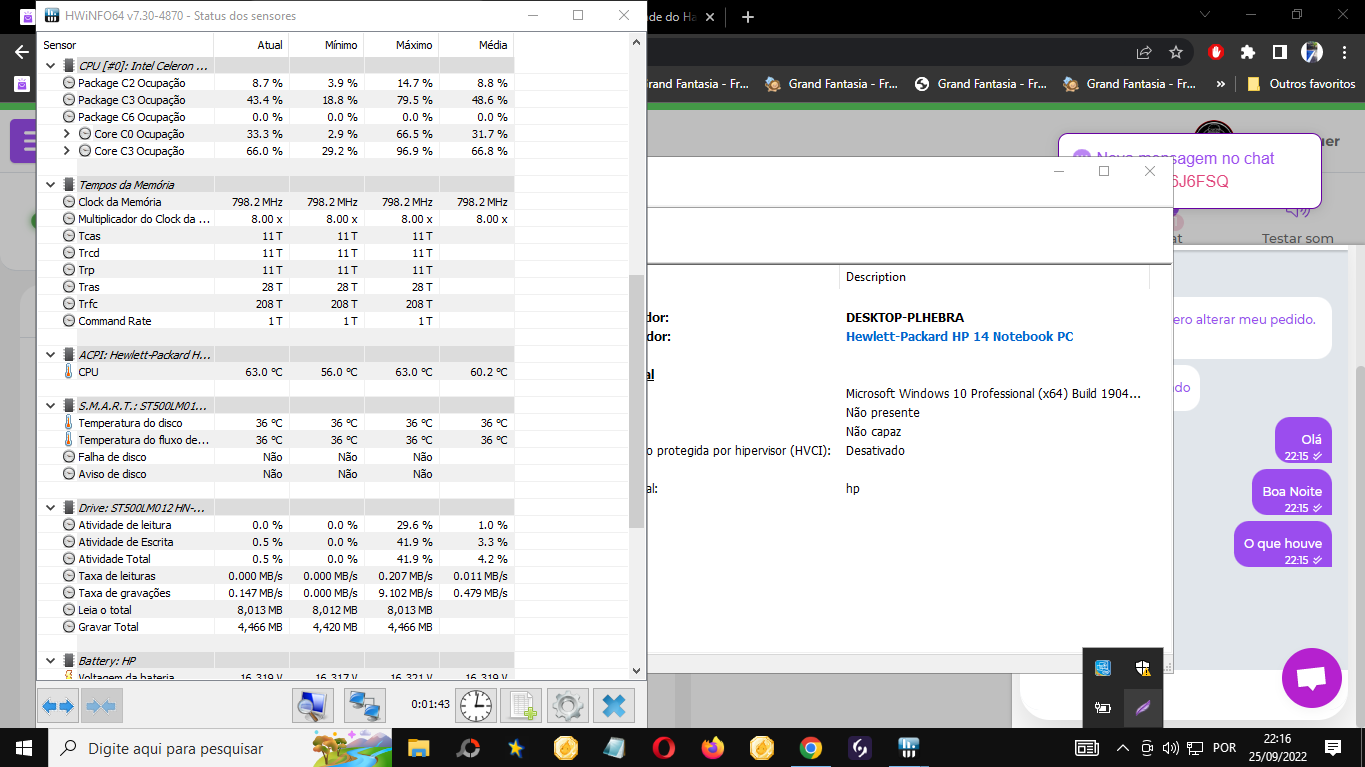Click the networked computers icon in HWiNFO toolbar
1365x767 pixels.
click(365, 706)
